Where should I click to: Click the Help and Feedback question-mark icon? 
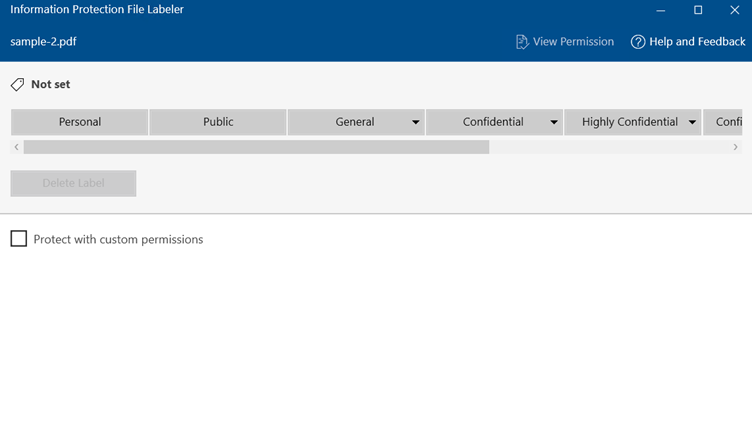[638, 42]
